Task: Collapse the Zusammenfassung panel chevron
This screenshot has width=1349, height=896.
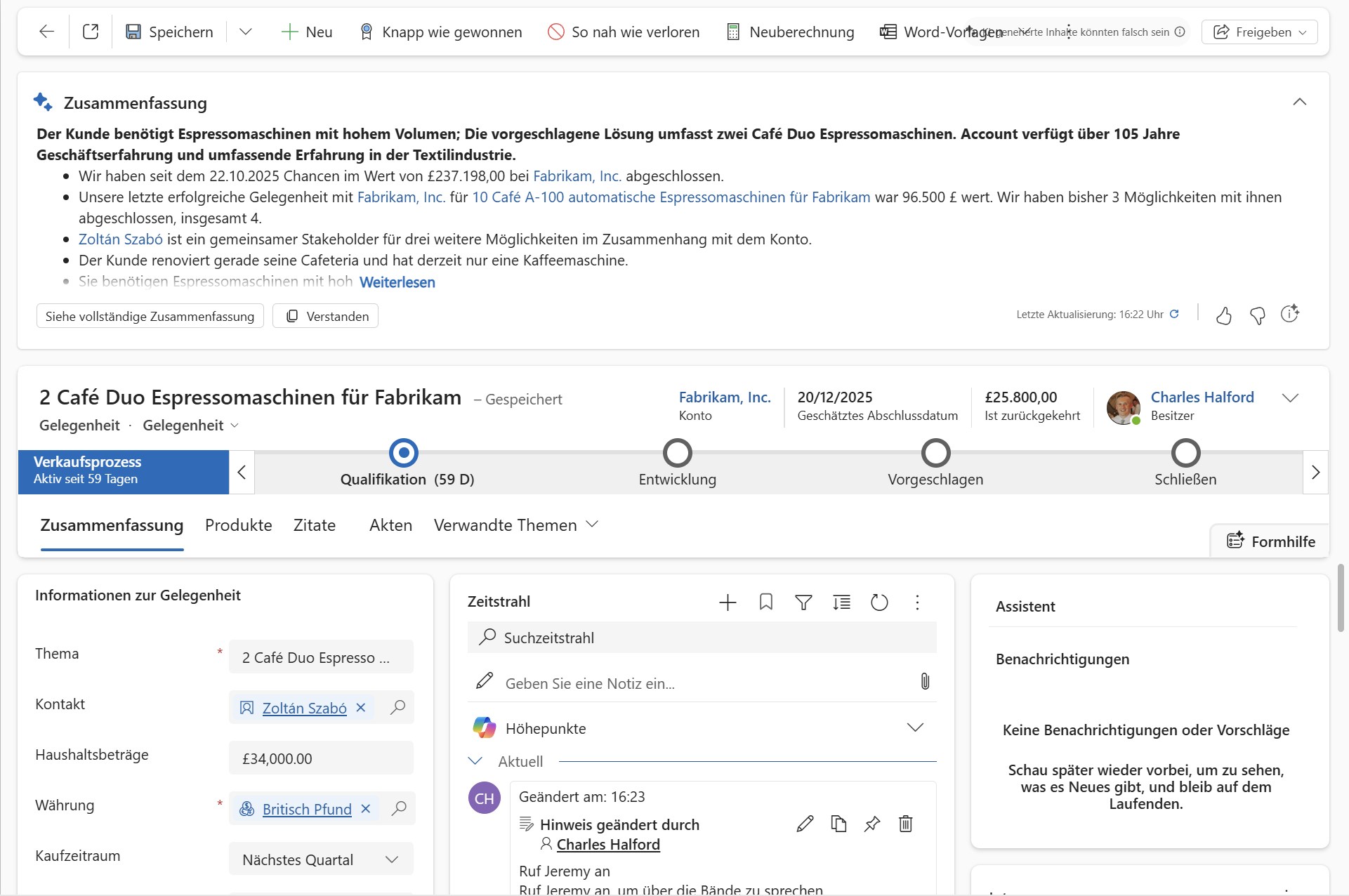Action: pyautogui.click(x=1299, y=103)
